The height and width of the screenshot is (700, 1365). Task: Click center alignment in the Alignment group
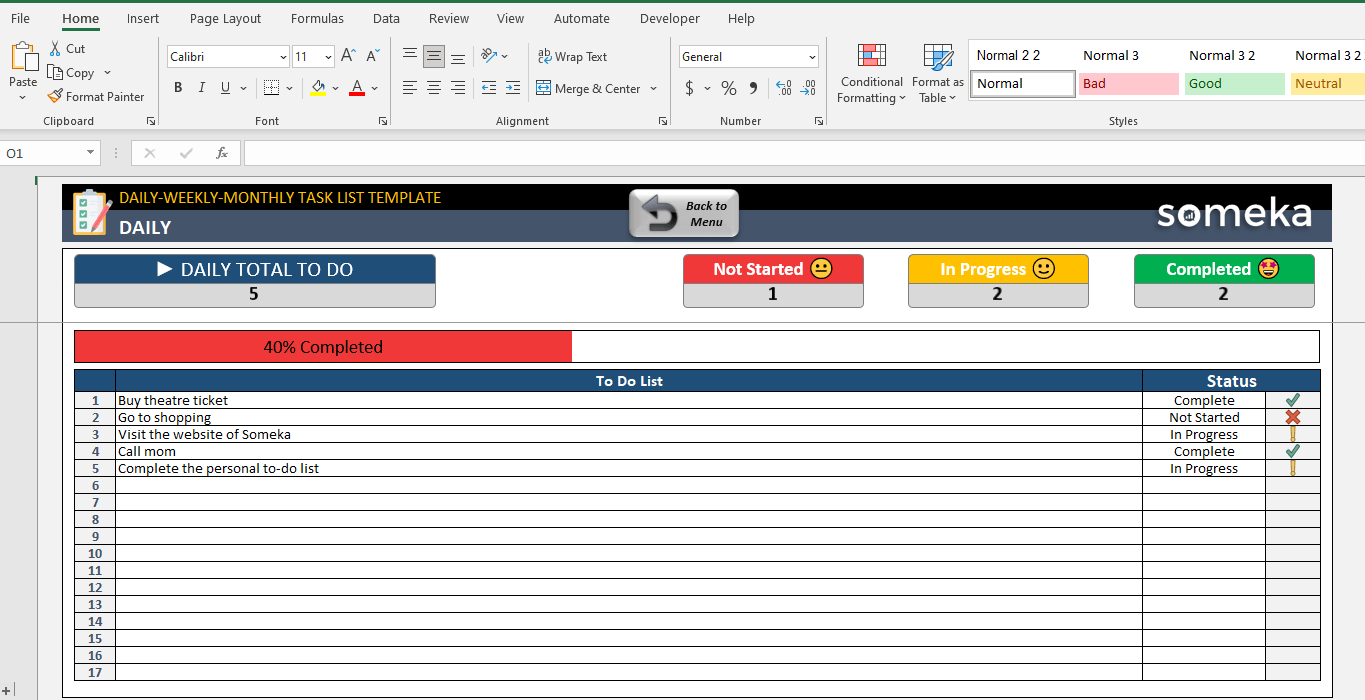434,88
